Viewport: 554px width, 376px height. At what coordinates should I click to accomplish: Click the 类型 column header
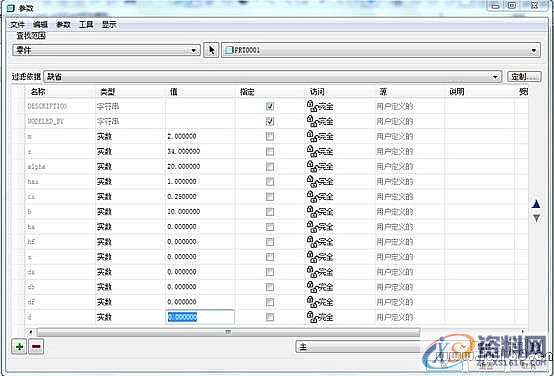(x=130, y=92)
